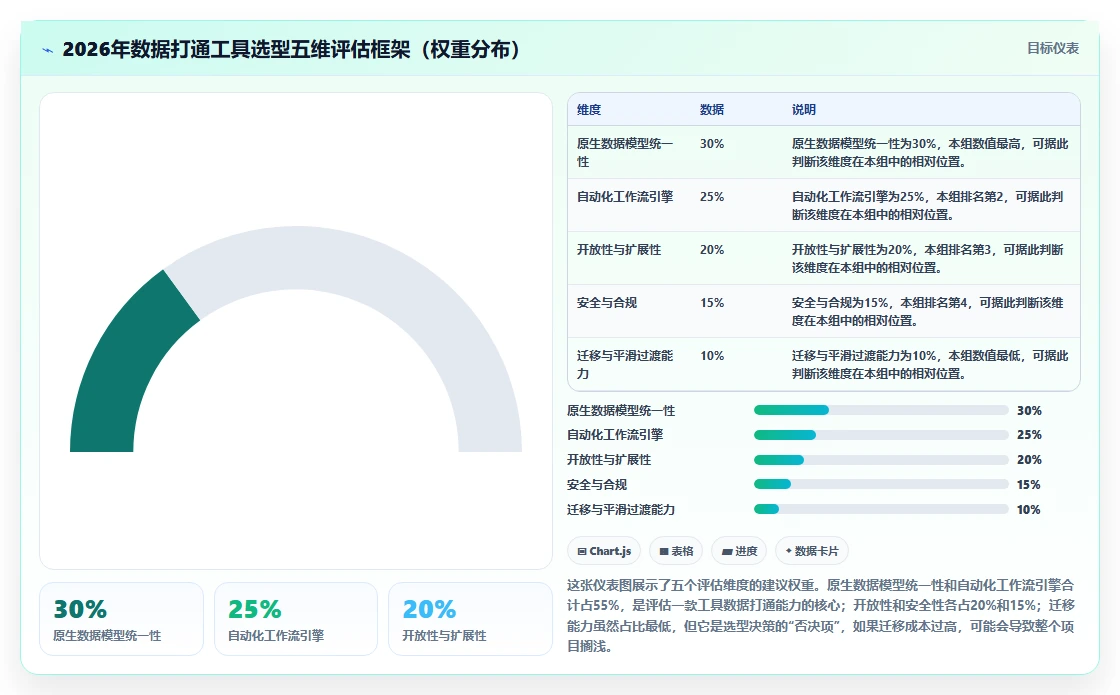Open the 30% 原生数据模型统一性 data card
This screenshot has width=1120, height=695.
pyautogui.click(x=121, y=619)
